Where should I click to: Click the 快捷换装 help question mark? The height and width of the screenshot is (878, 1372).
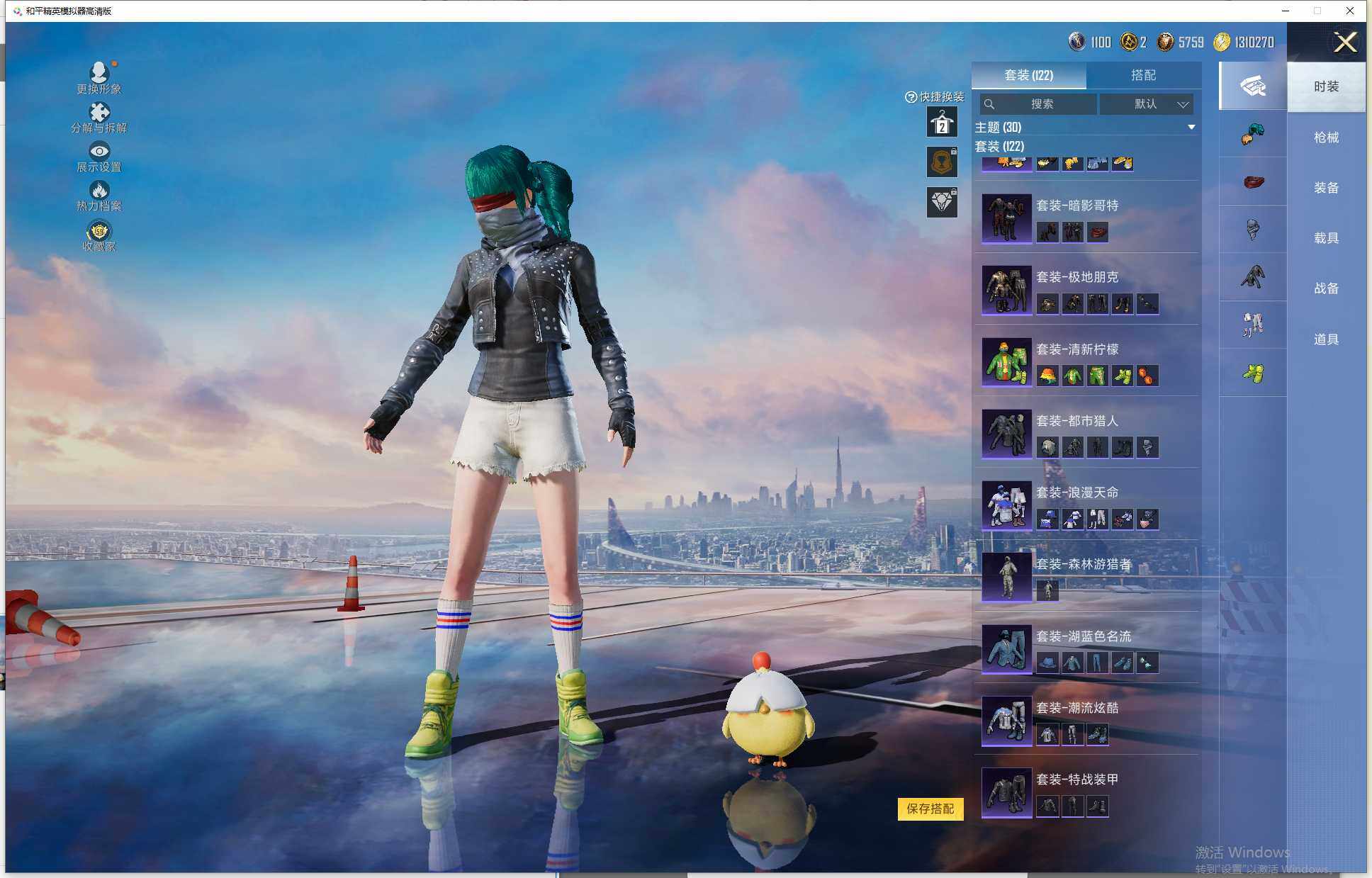point(911,97)
